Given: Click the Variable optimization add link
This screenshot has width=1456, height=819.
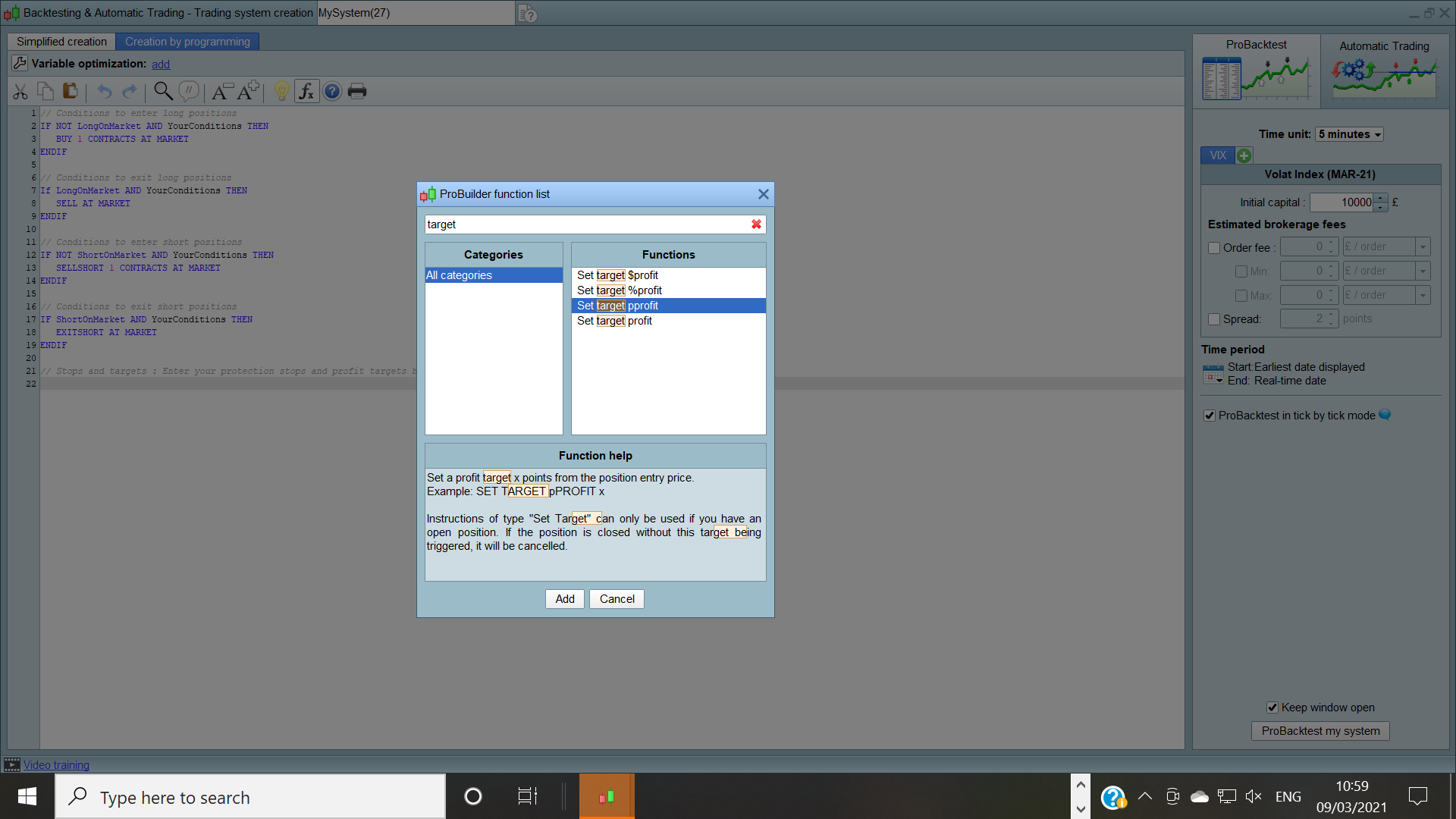Looking at the screenshot, I should 161,64.
